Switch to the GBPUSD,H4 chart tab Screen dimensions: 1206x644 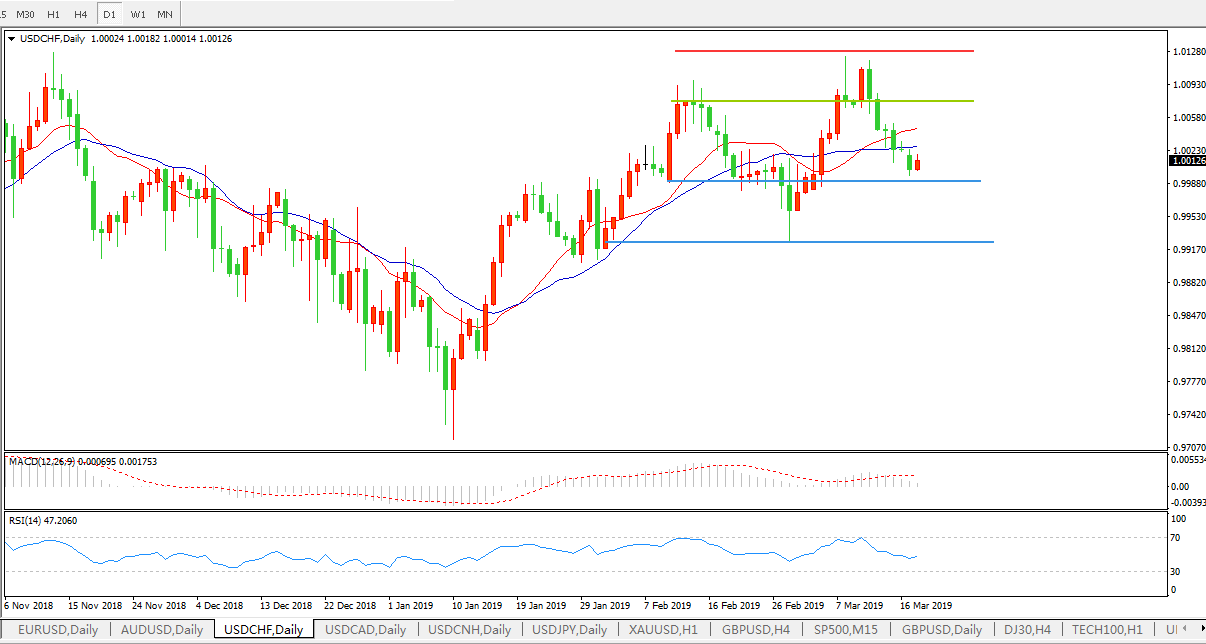(755, 630)
